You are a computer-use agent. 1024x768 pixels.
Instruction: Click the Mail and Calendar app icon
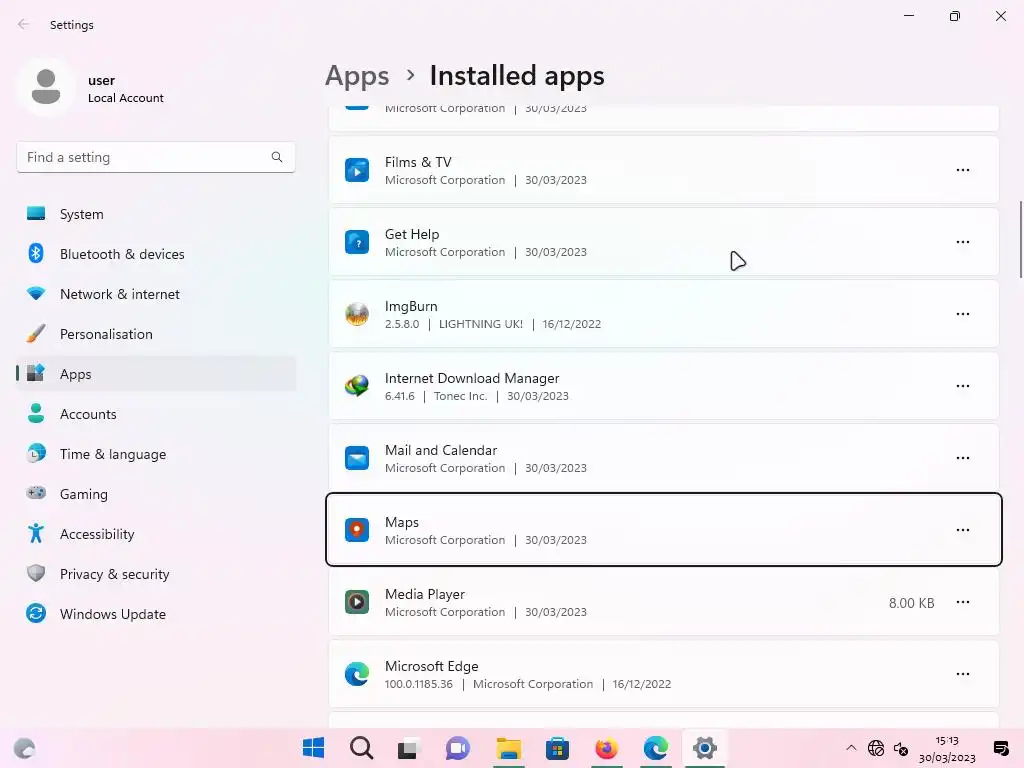[x=357, y=458]
